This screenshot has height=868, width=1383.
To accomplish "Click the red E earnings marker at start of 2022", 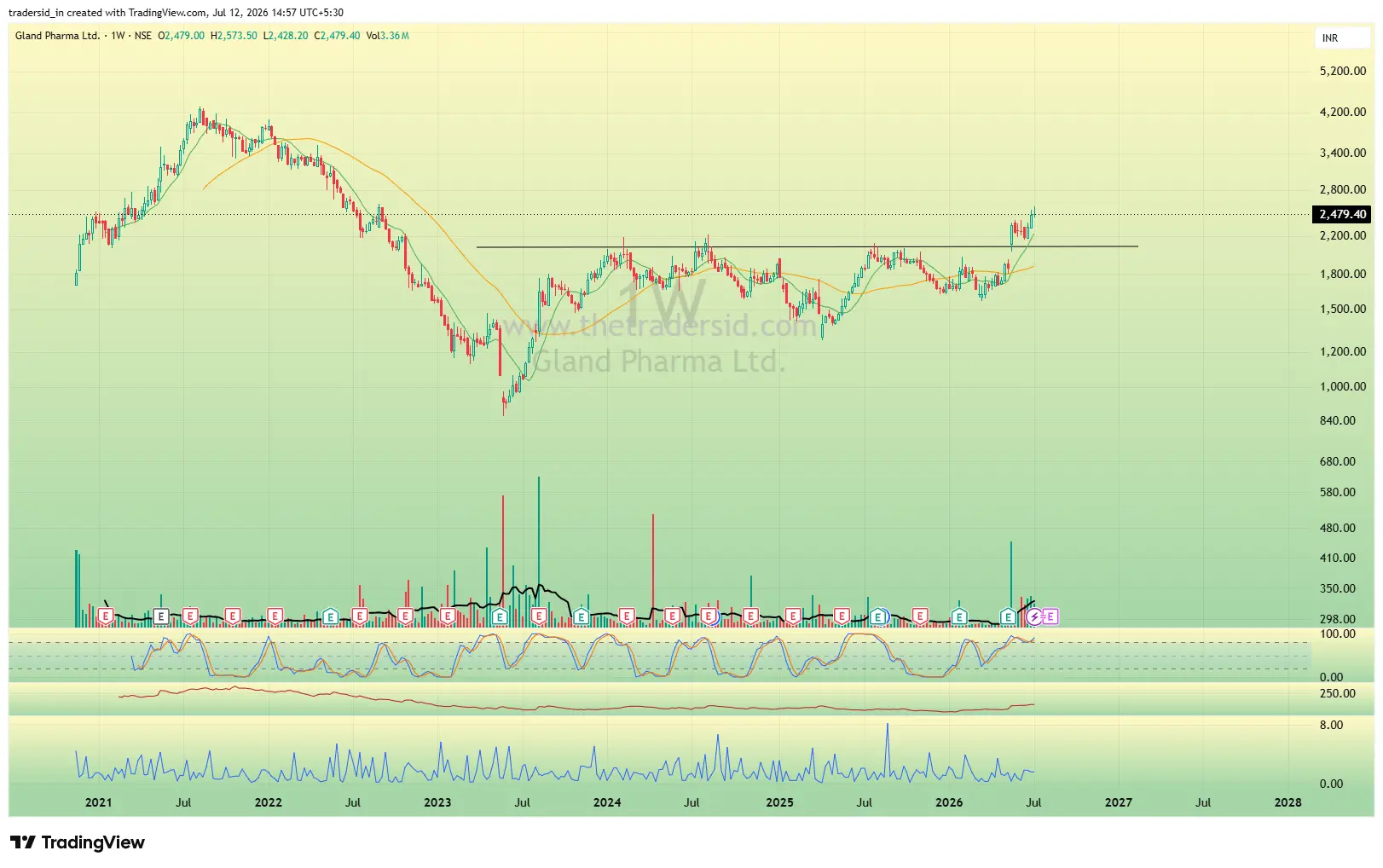I will pos(275,616).
